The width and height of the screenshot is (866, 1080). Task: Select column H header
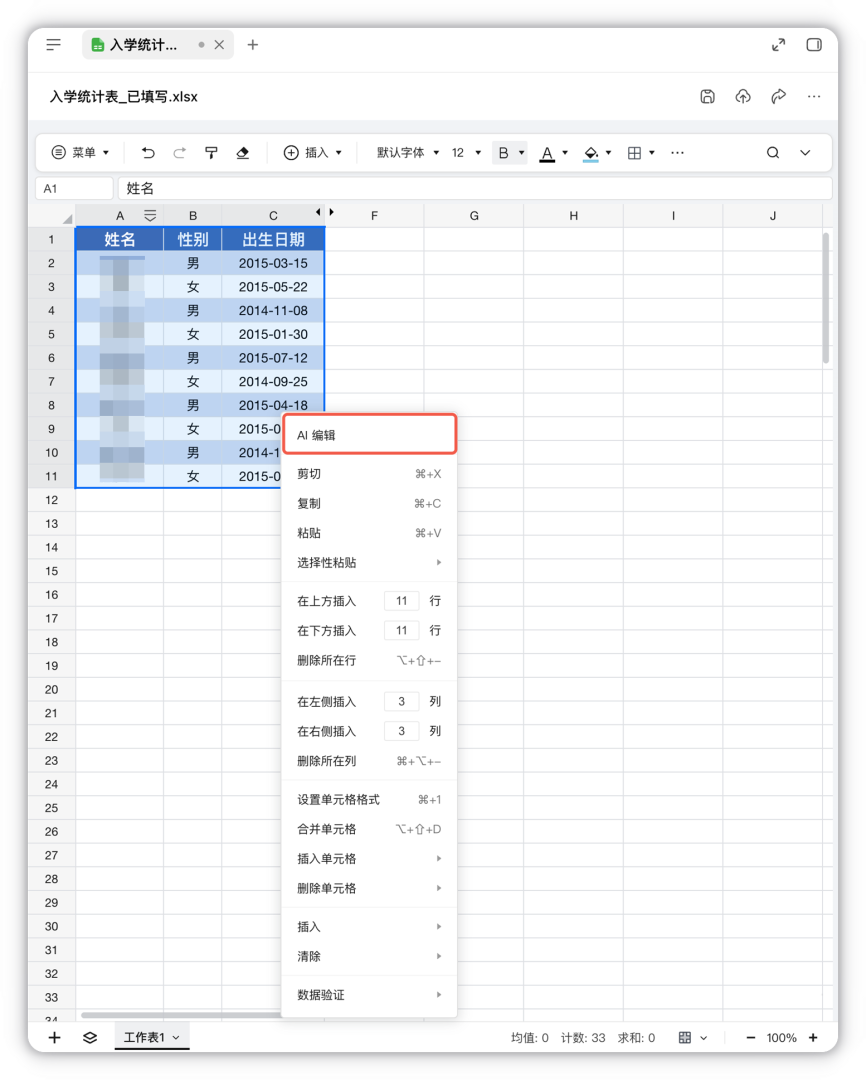(573, 216)
